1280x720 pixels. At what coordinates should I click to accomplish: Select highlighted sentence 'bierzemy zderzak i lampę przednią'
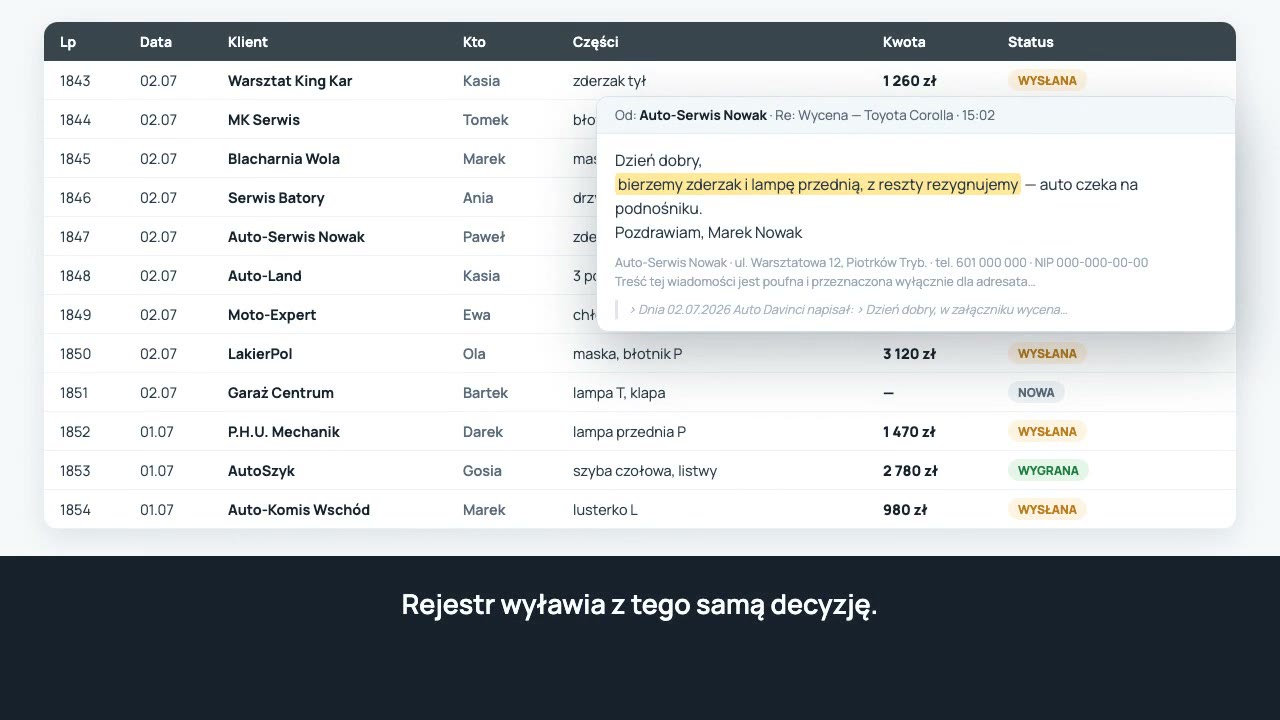click(739, 184)
